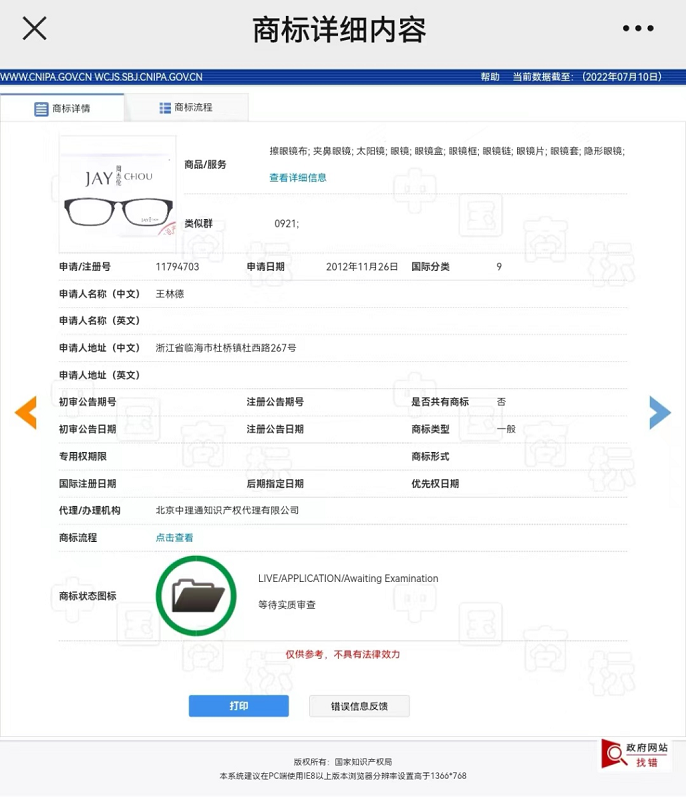The height and width of the screenshot is (801, 686).
Task: Click the JAY CHOU glasses trademark image
Action: [x=117, y=194]
